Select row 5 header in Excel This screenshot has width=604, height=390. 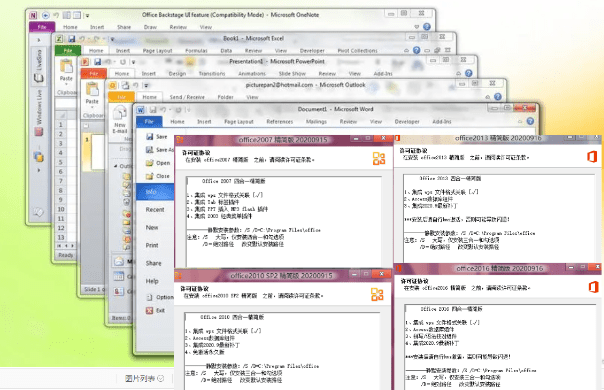60,162
